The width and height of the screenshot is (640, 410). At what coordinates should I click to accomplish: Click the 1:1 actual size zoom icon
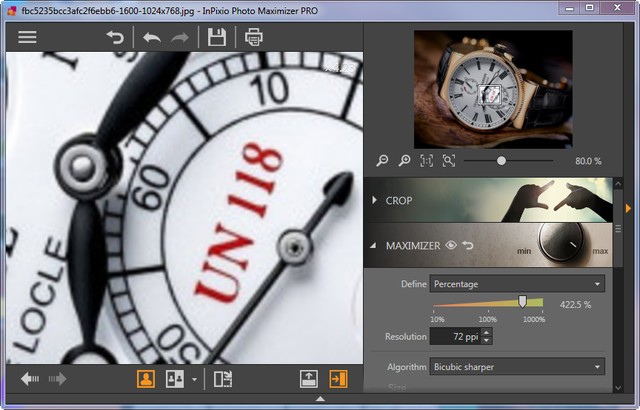coord(427,160)
